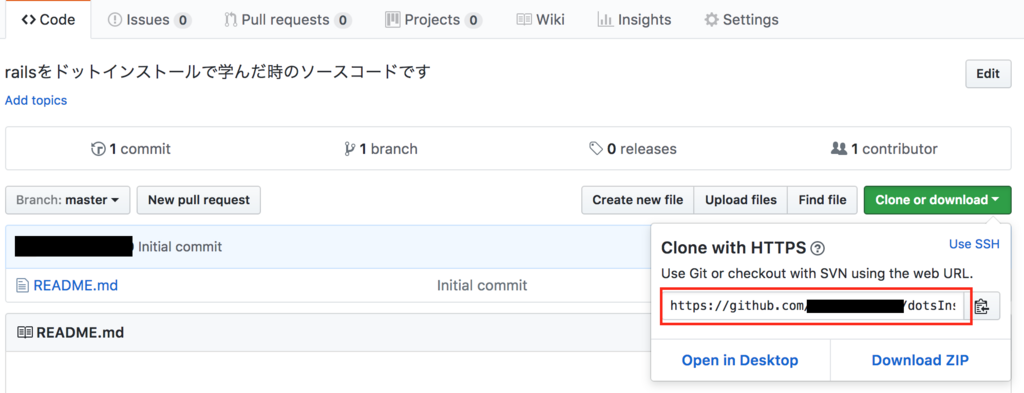Click the Edit description button
Image resolution: width=1024 pixels, height=393 pixels.
tap(988, 74)
